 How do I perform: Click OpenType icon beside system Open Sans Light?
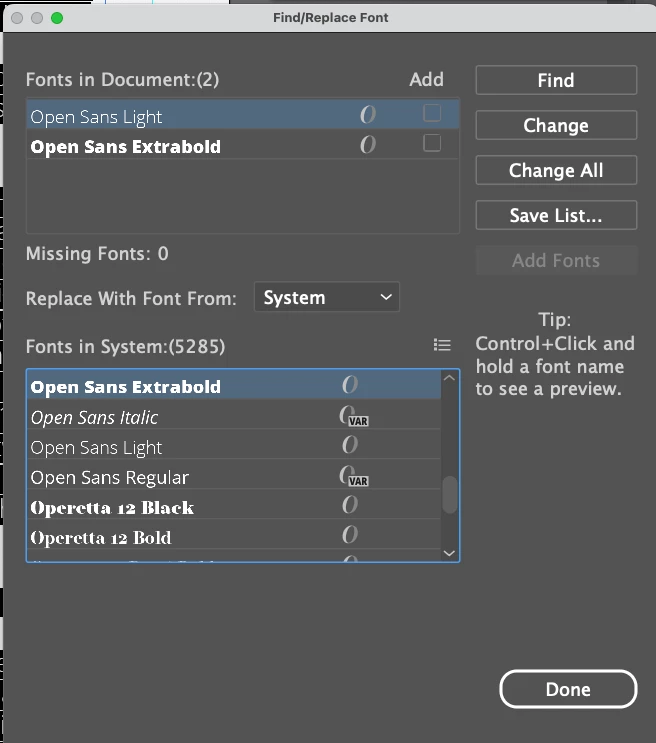click(350, 444)
